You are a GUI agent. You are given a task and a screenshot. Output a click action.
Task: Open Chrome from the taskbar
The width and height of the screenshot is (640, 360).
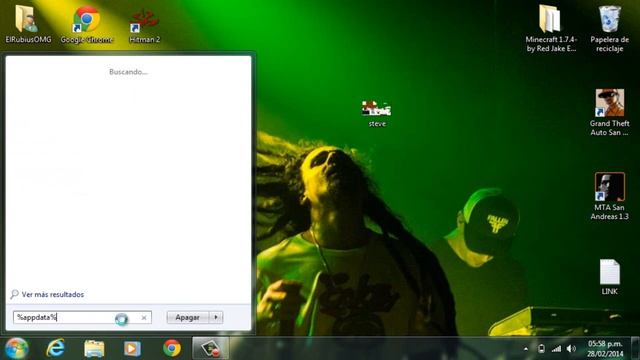(172, 348)
